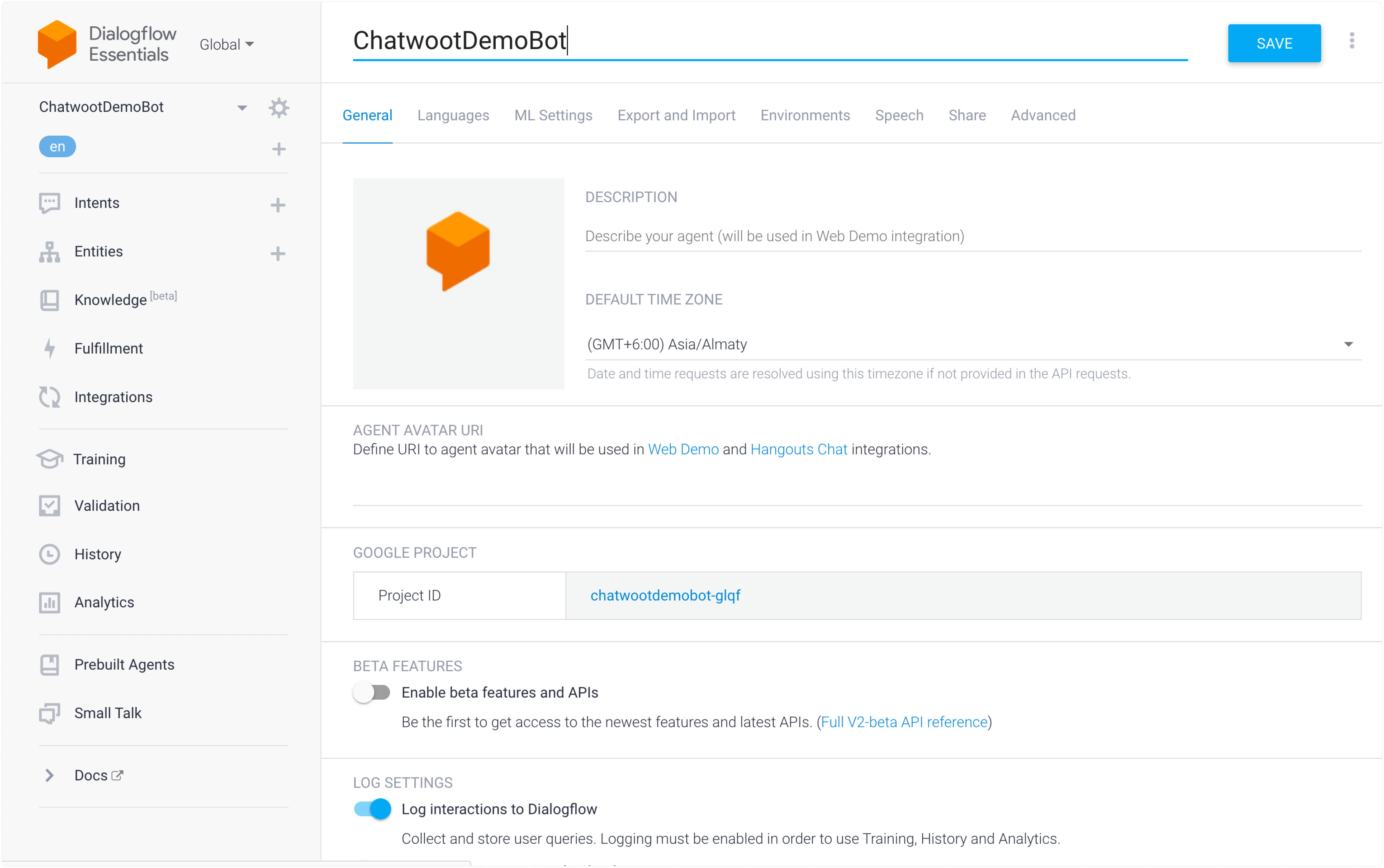Open Integrations cycle icon
The height and width of the screenshot is (868, 1384).
click(50, 397)
